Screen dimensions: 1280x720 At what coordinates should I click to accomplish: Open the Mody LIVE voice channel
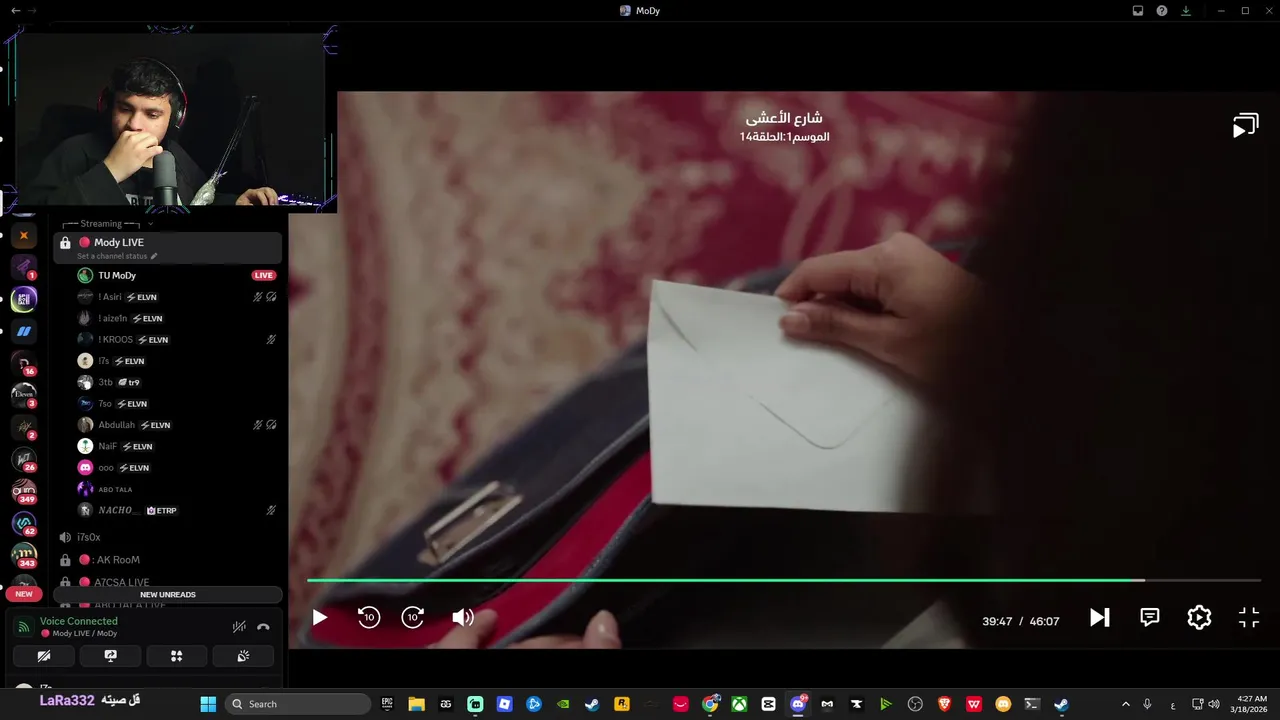168,247
